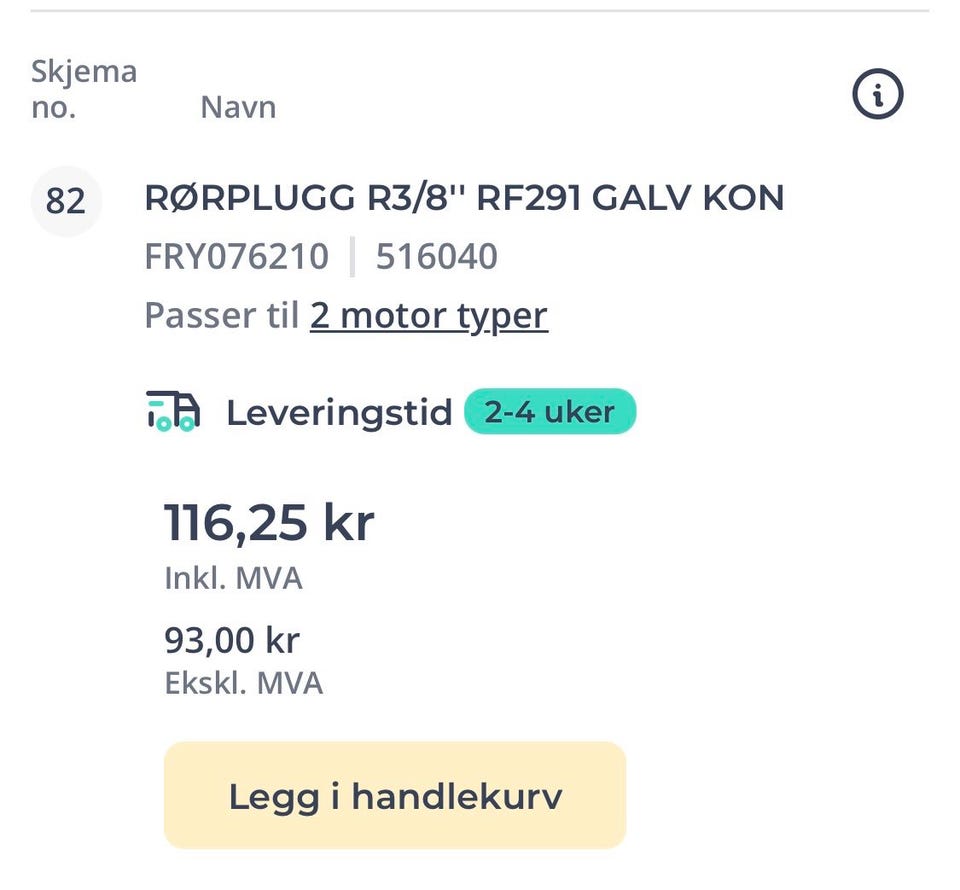Open the 2 motor typer link

click(428, 316)
